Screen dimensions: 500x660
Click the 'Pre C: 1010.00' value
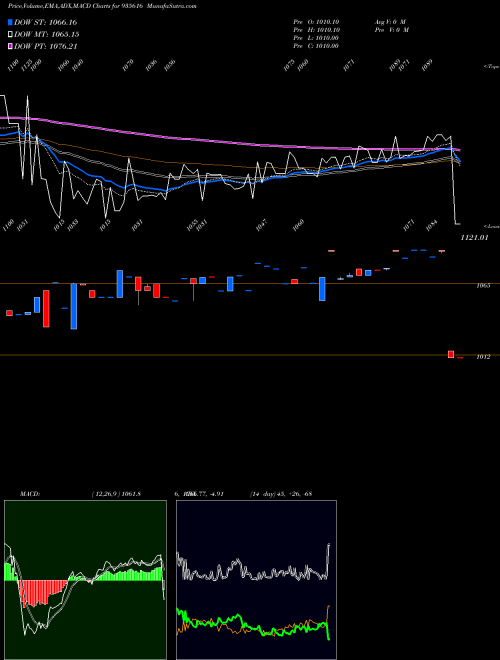(x=316, y=46)
